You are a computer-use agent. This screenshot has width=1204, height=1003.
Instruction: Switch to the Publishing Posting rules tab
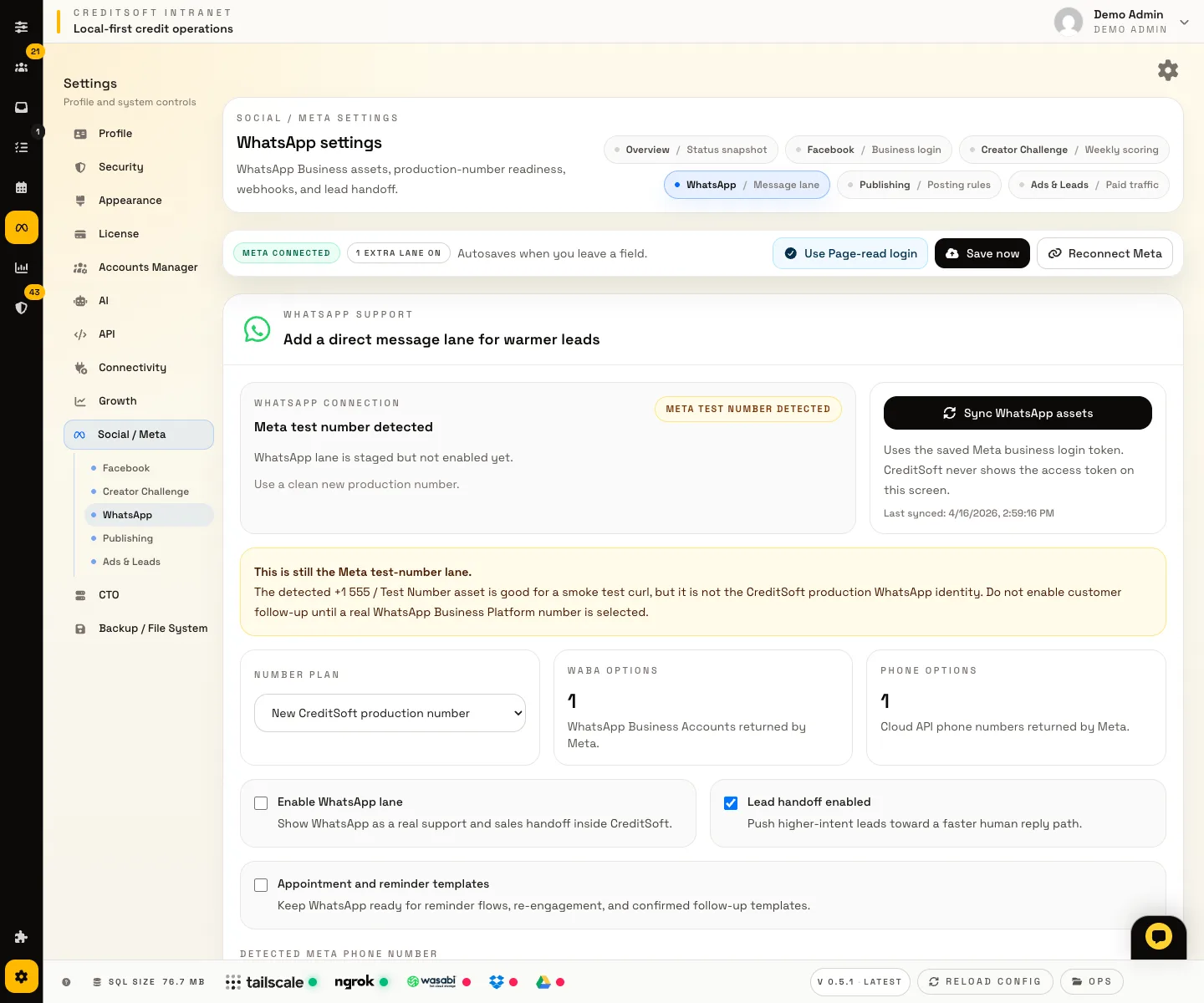[918, 185]
